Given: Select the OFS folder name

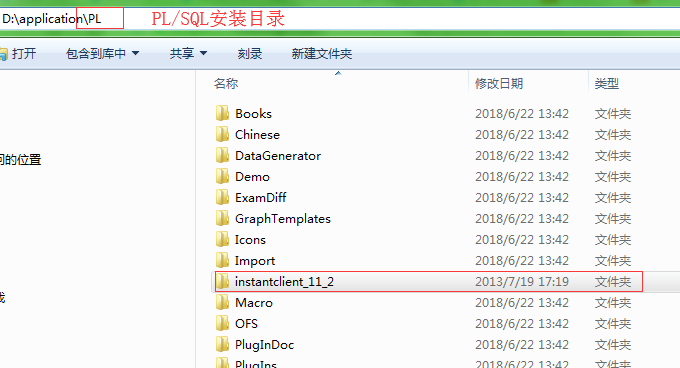Looking at the screenshot, I should click(246, 324).
